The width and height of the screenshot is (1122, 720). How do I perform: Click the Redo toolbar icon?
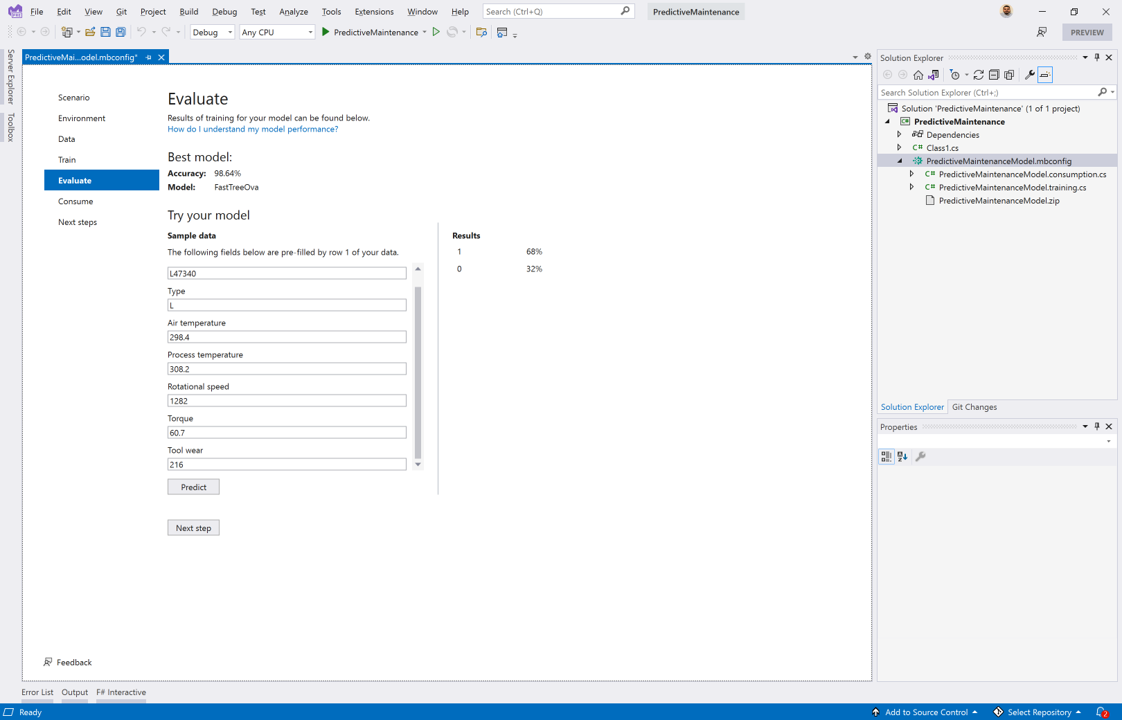(x=166, y=32)
